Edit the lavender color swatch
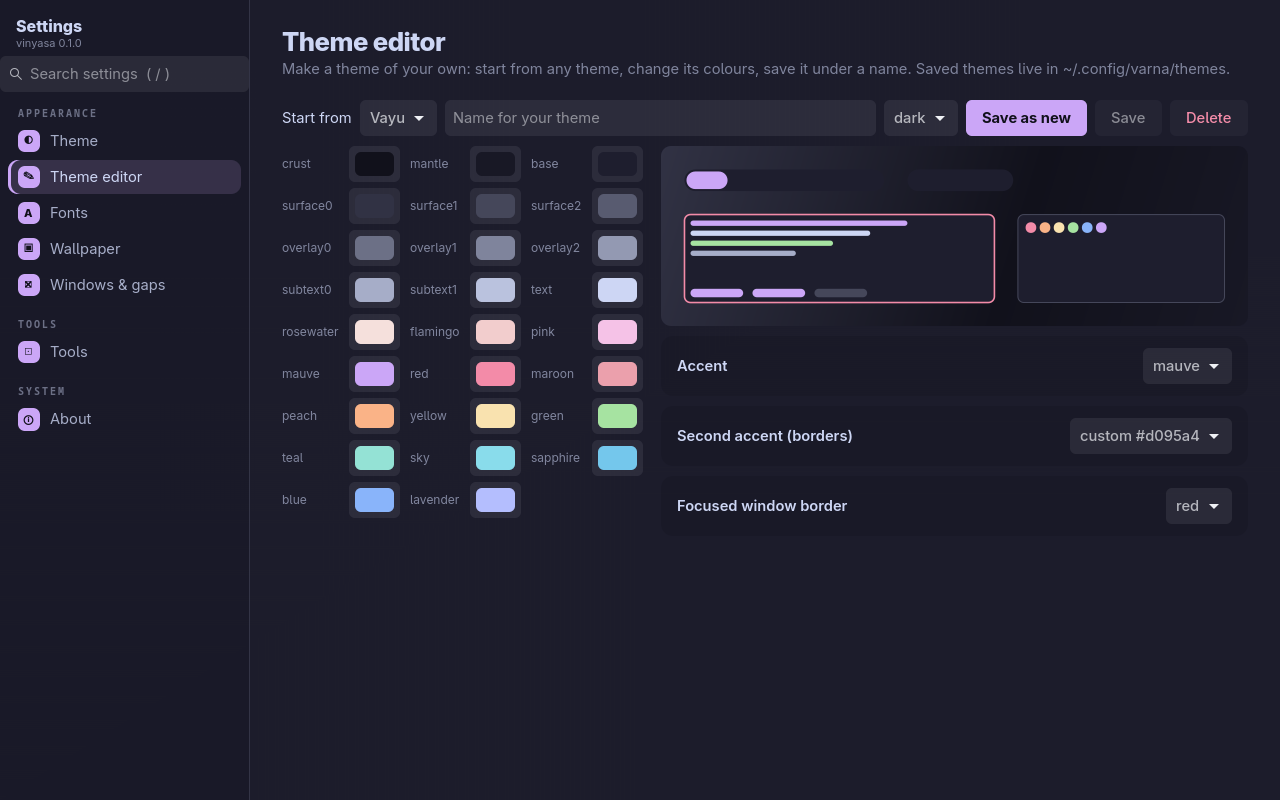Screen dimensions: 1280x800 495,500
